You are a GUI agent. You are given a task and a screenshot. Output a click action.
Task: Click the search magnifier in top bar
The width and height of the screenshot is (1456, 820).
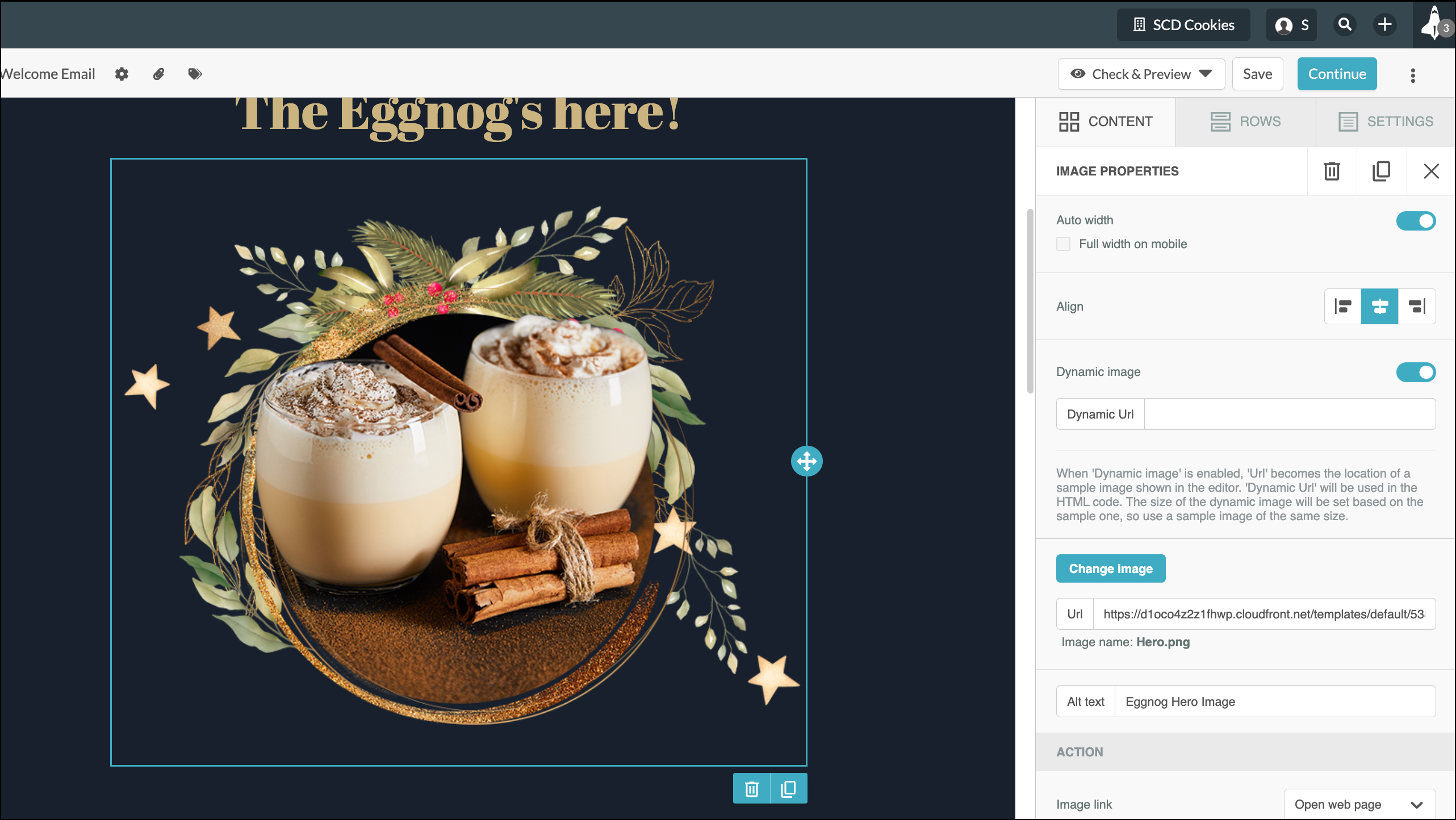(x=1345, y=24)
